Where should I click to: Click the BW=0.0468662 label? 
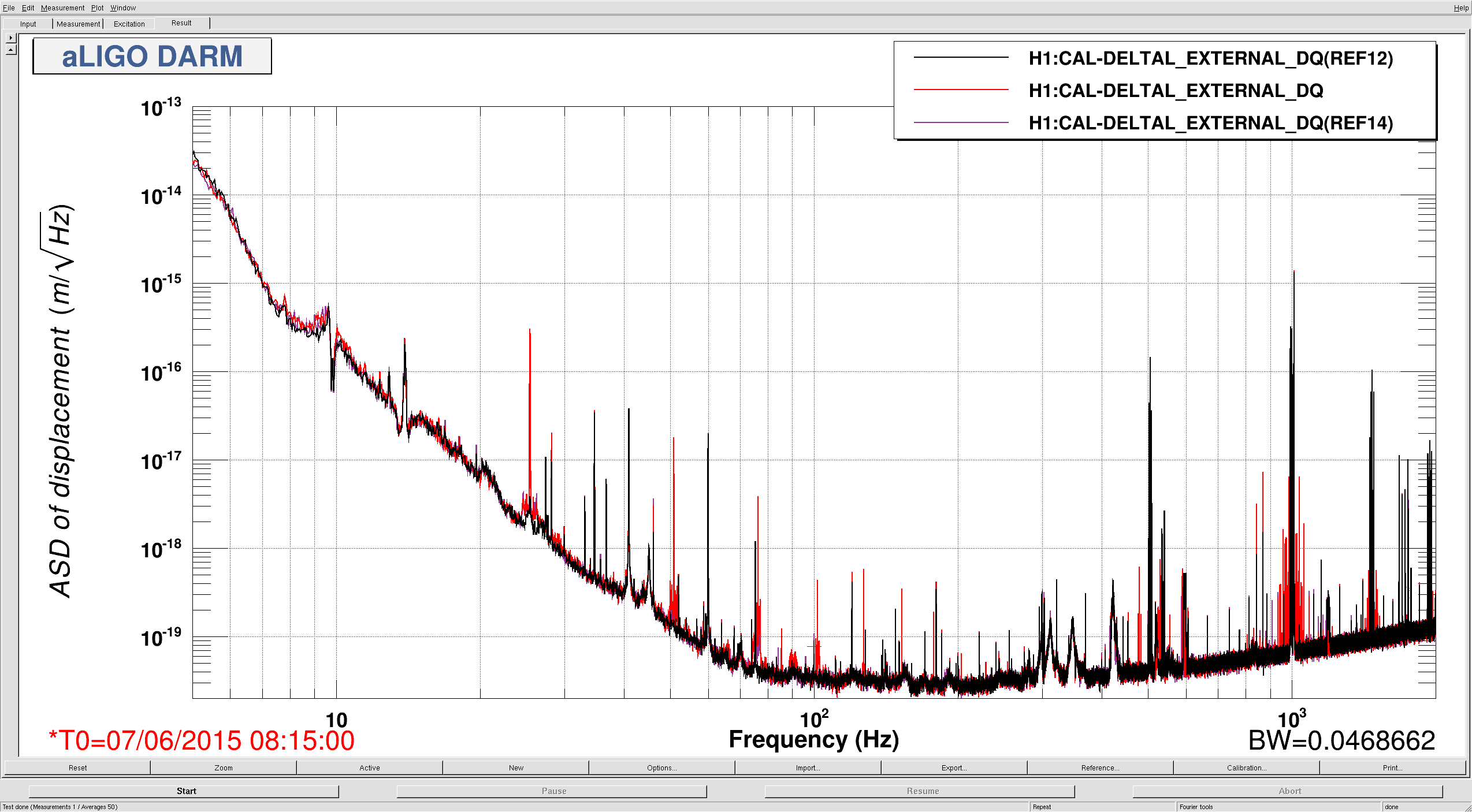(x=1342, y=740)
